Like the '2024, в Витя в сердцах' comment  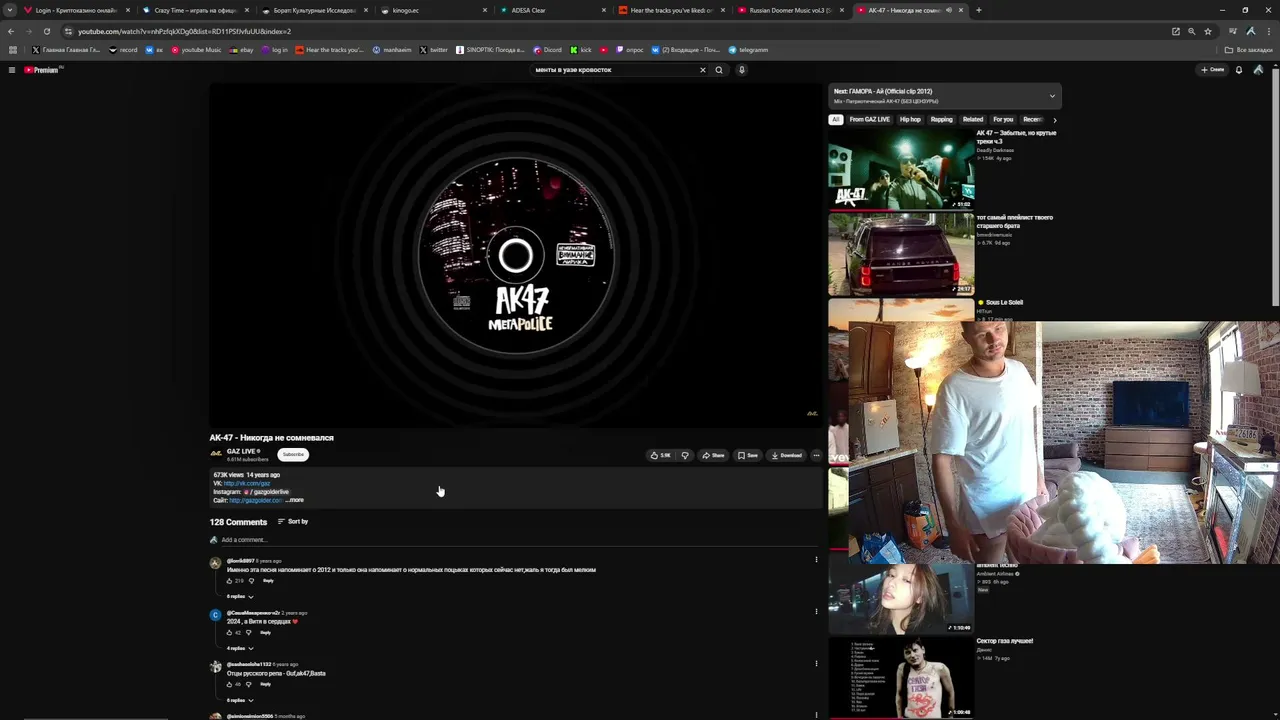click(x=229, y=633)
